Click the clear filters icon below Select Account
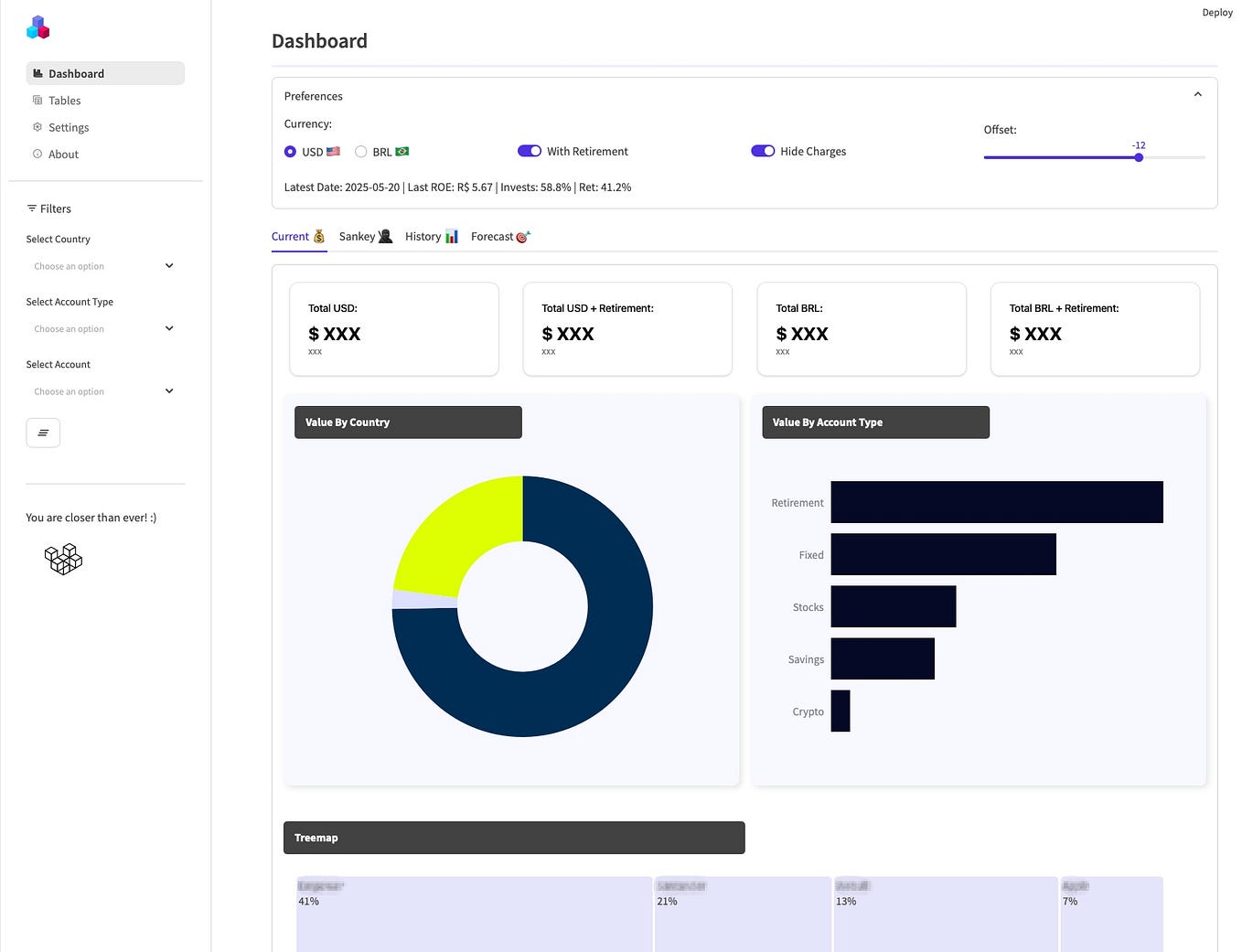 coord(43,432)
